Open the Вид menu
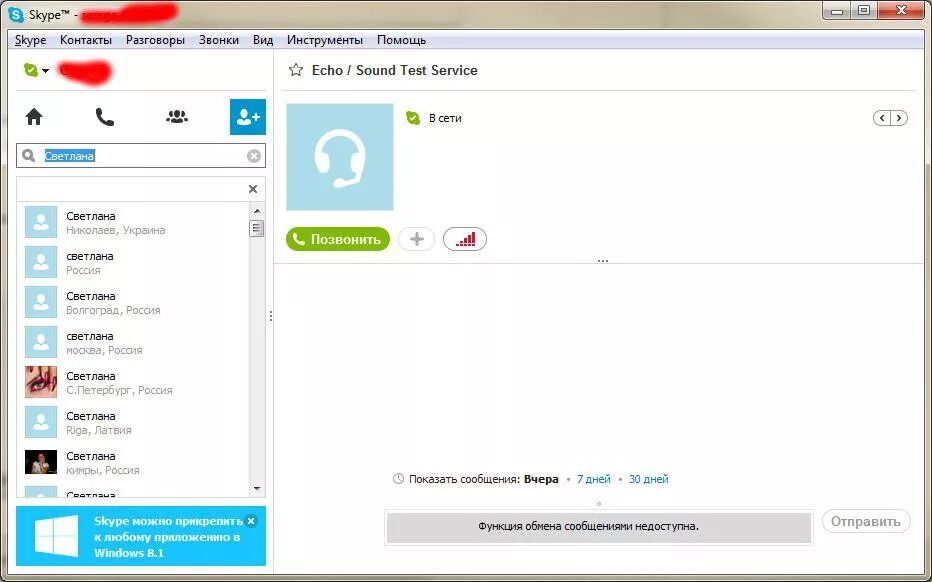 (263, 40)
